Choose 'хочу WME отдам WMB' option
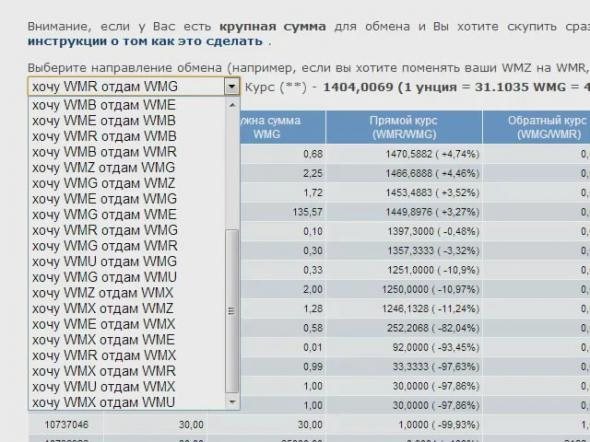Viewport: 590px width, 442px height. 127,121
